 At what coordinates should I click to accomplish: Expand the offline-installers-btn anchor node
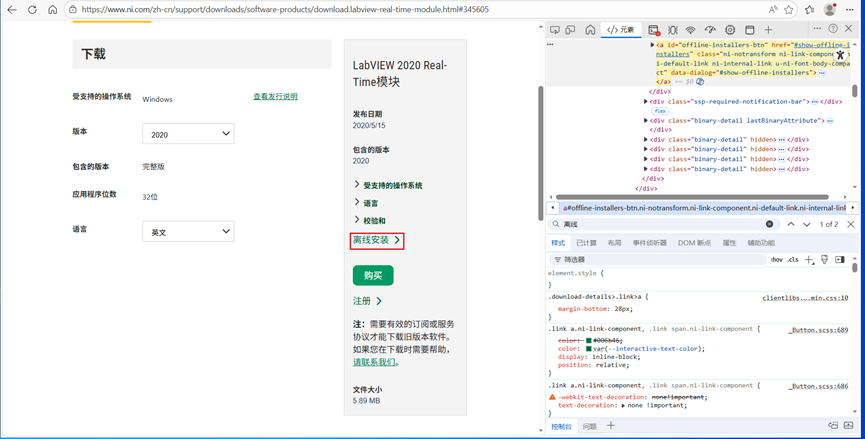click(652, 45)
